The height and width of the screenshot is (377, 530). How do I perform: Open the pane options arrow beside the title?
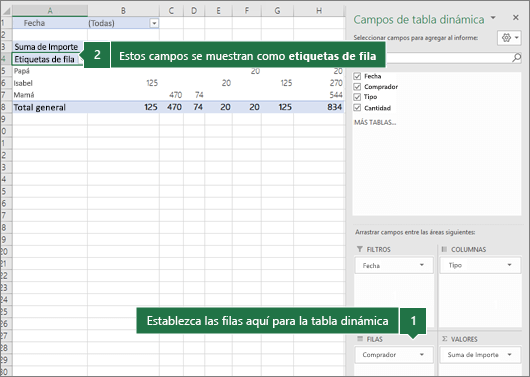(493, 18)
